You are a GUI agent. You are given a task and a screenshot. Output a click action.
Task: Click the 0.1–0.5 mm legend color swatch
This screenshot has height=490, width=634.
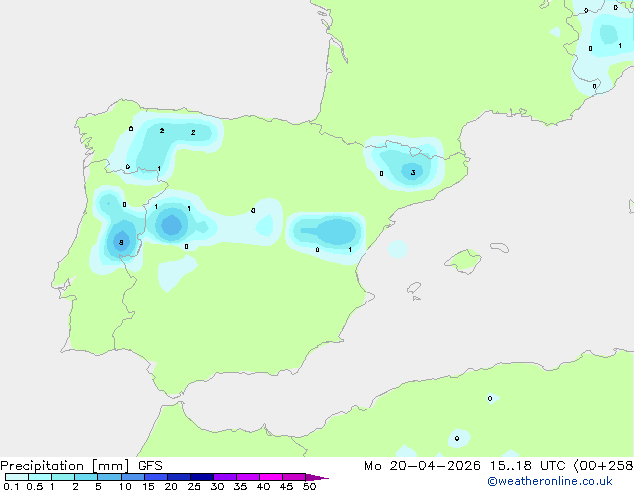click(x=17, y=477)
